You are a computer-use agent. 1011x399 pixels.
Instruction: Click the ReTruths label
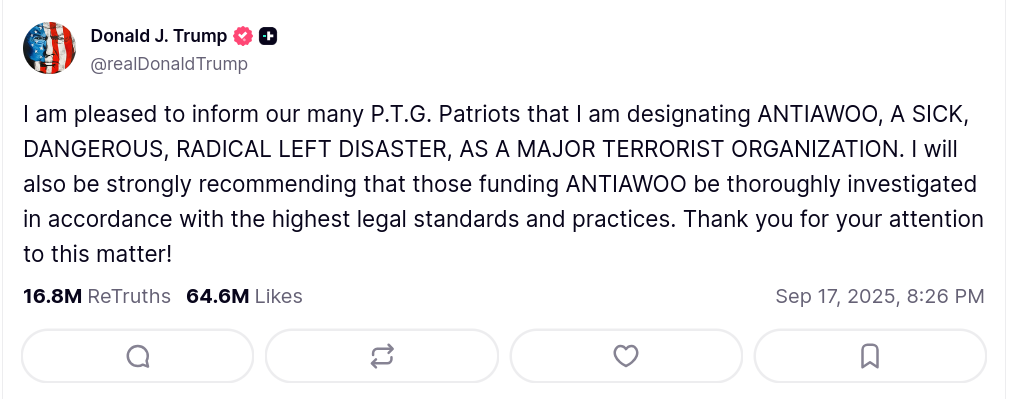coord(129,297)
